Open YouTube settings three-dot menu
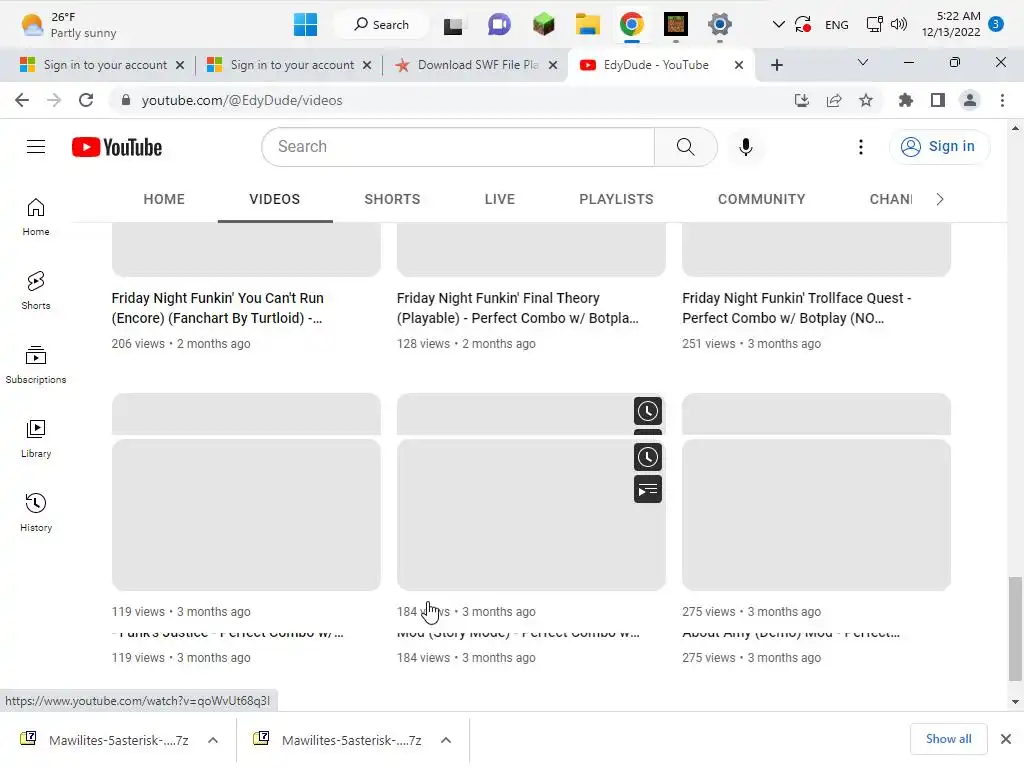This screenshot has height=768, width=1024. tap(860, 147)
